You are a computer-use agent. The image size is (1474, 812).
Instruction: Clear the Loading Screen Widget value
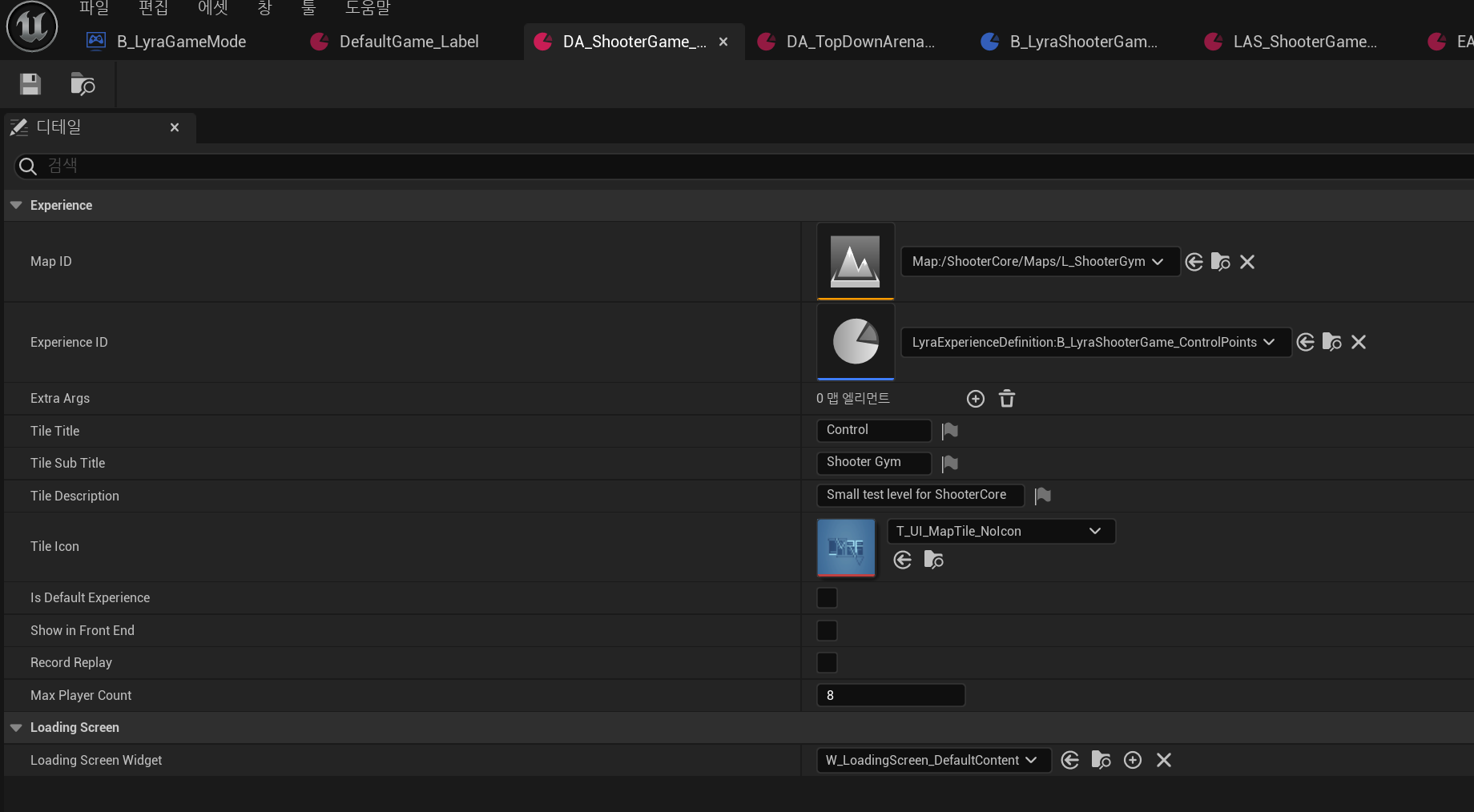tap(1164, 760)
